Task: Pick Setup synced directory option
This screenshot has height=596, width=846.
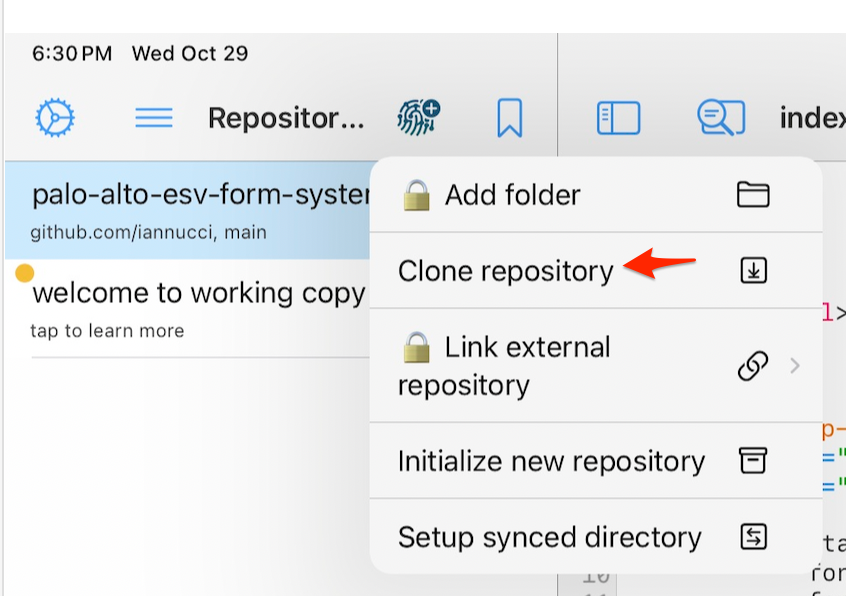Action: tap(549, 537)
